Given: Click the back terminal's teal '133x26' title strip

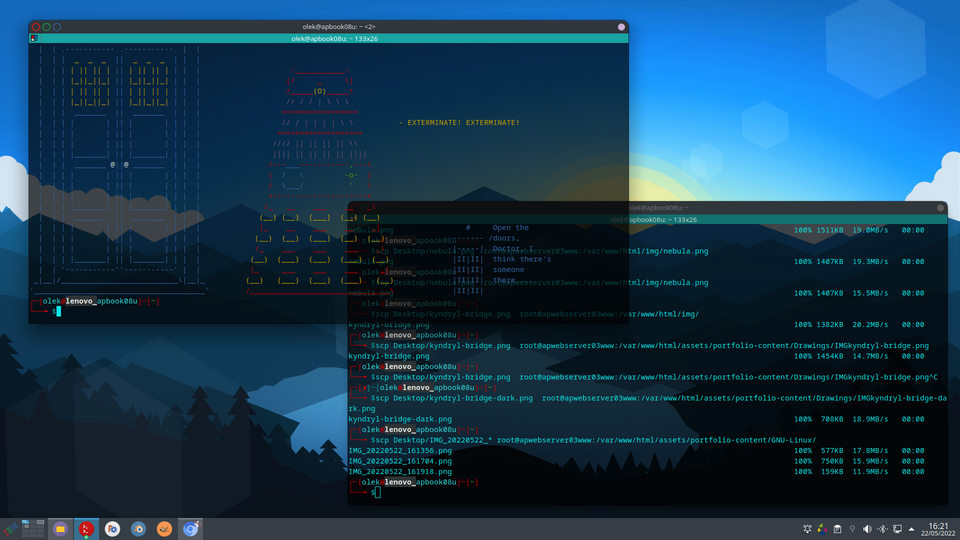Looking at the screenshot, I should pos(647,219).
